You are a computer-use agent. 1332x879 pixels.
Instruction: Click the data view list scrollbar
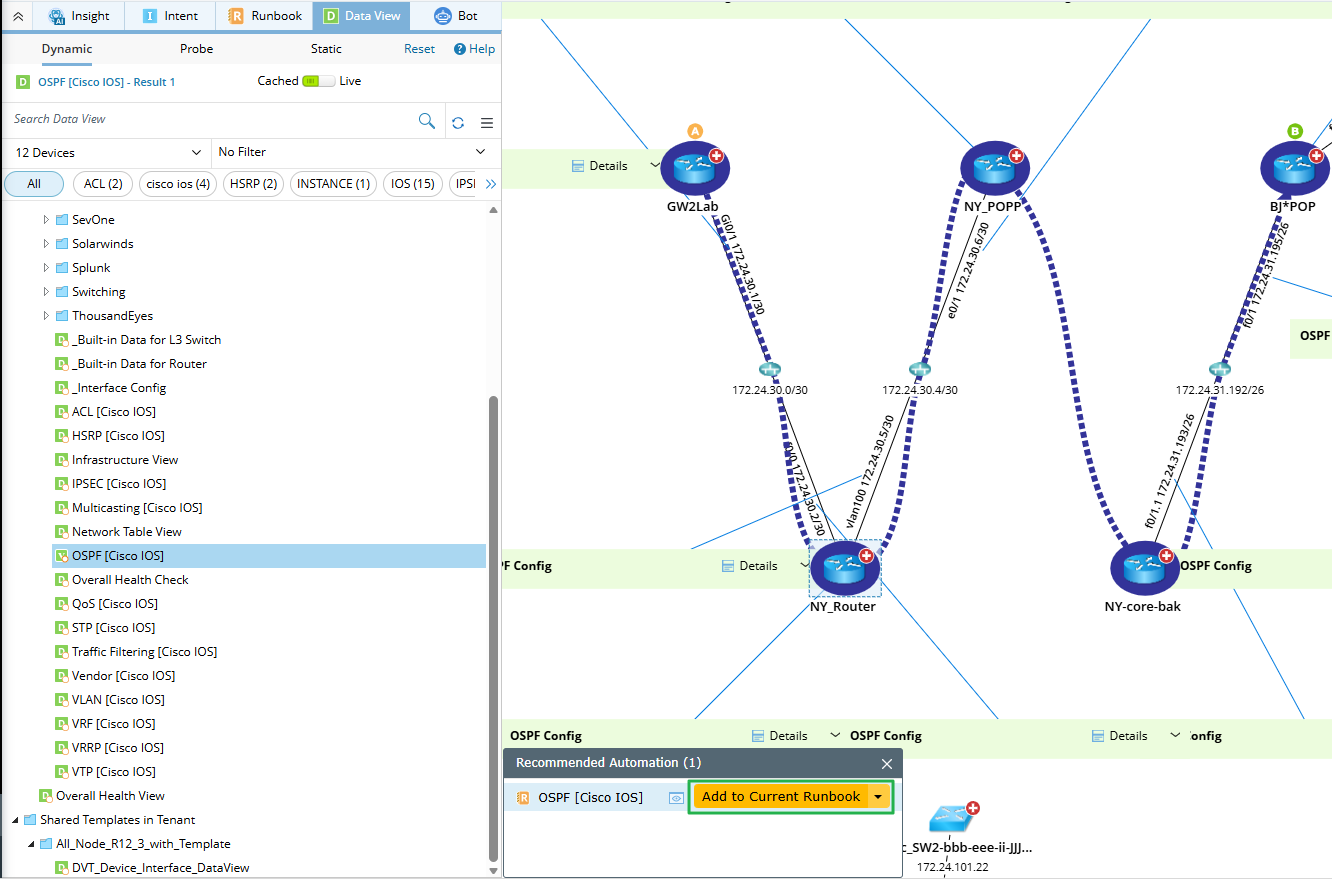coord(493,627)
